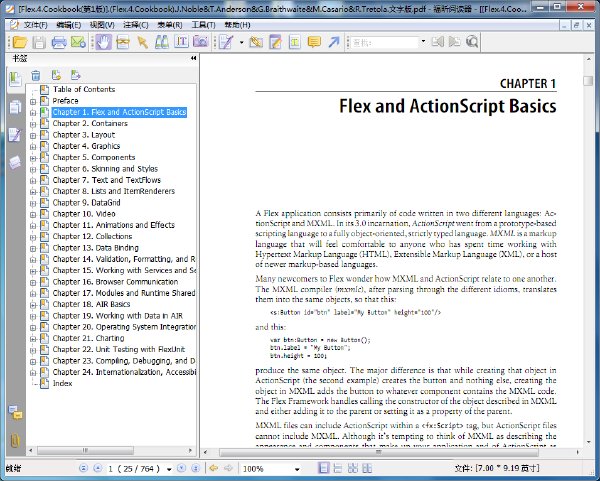Open the 注释(C) menu
This screenshot has width=600, height=481.
click(x=136, y=25)
